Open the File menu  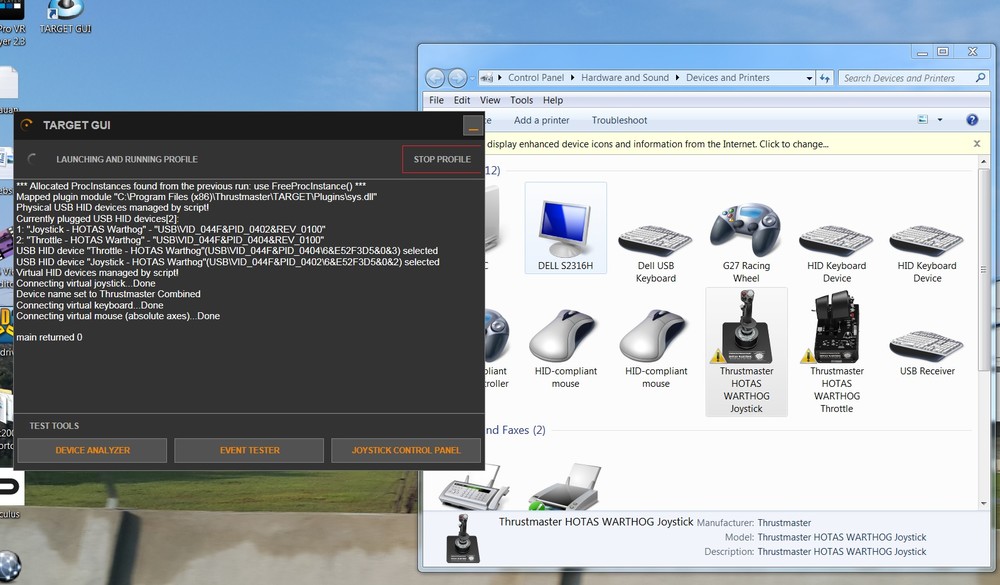[x=436, y=100]
